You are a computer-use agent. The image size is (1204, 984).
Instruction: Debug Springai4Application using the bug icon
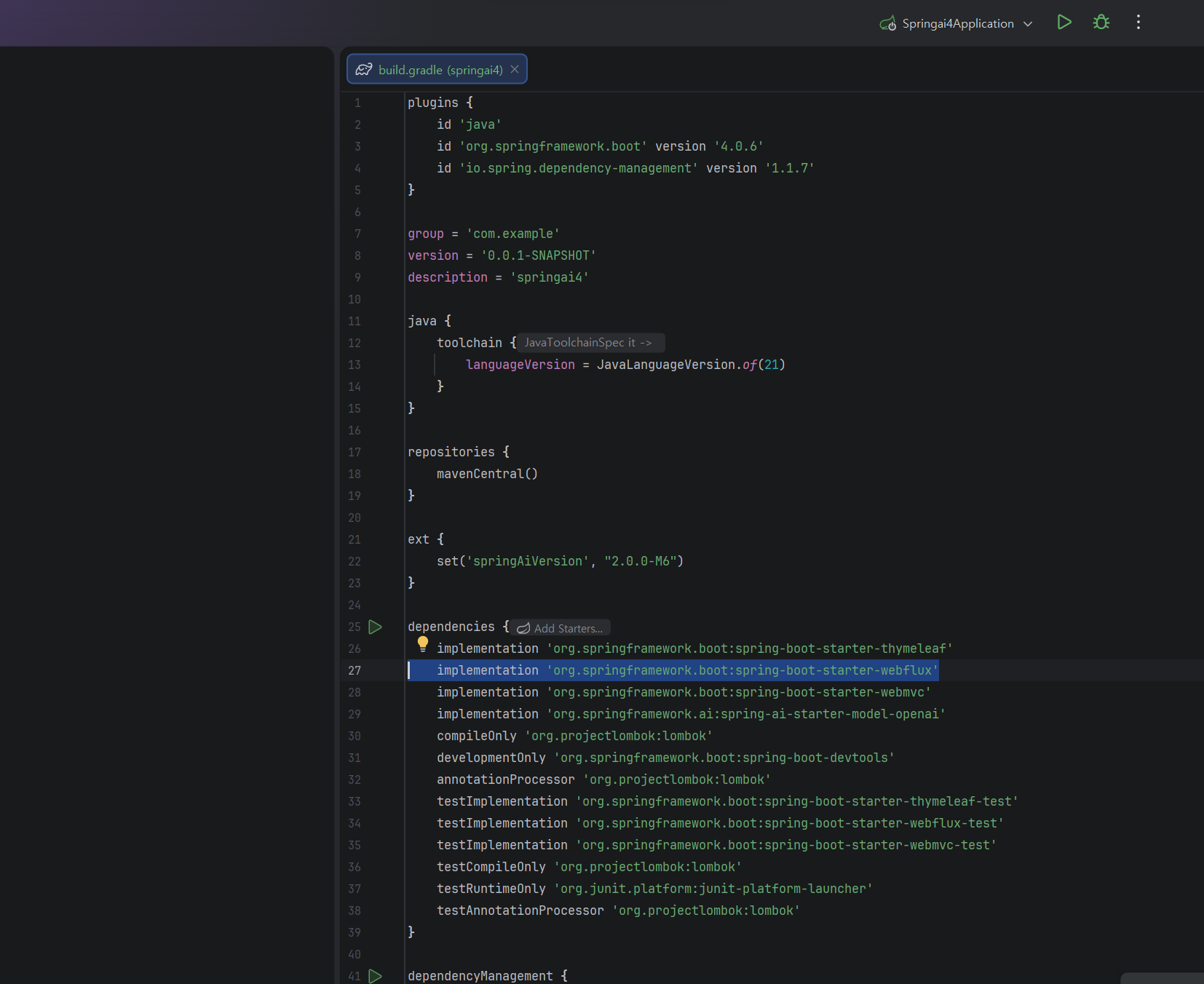1101,23
